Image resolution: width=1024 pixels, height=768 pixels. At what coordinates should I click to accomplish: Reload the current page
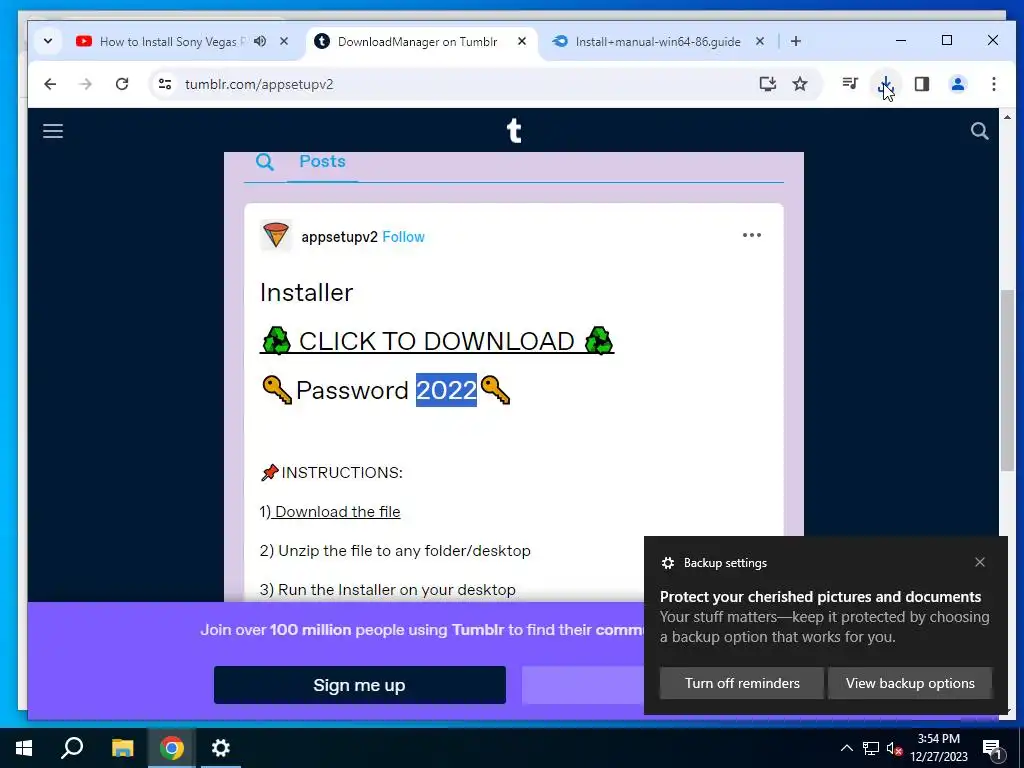point(122,84)
